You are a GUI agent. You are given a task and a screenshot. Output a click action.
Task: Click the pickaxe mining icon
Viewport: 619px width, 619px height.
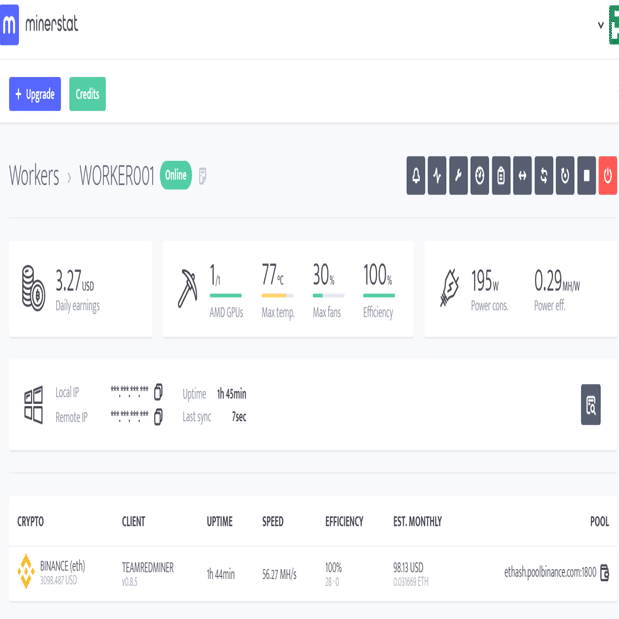pos(187,288)
